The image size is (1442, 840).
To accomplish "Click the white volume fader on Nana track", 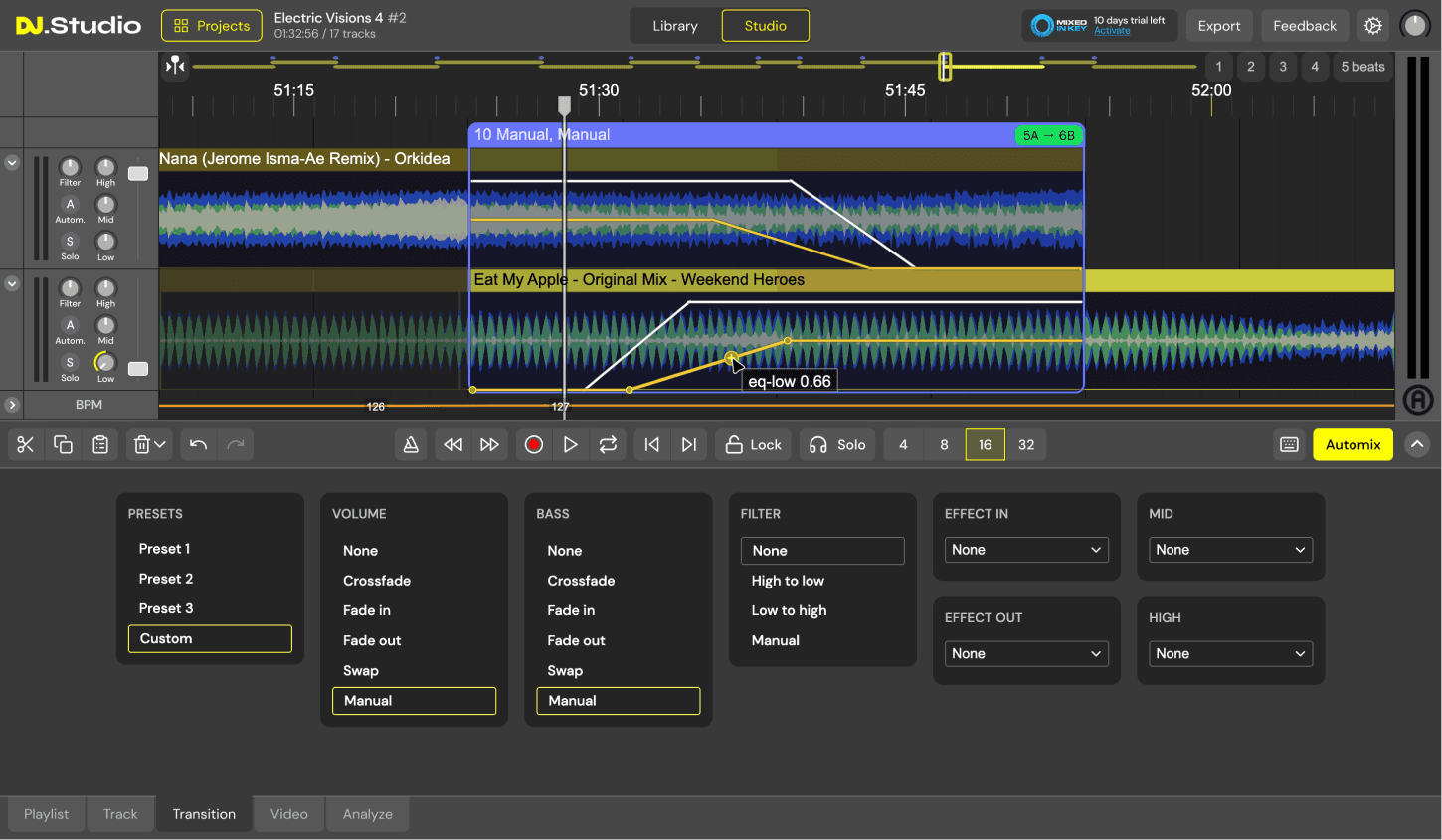I will pyautogui.click(x=138, y=174).
